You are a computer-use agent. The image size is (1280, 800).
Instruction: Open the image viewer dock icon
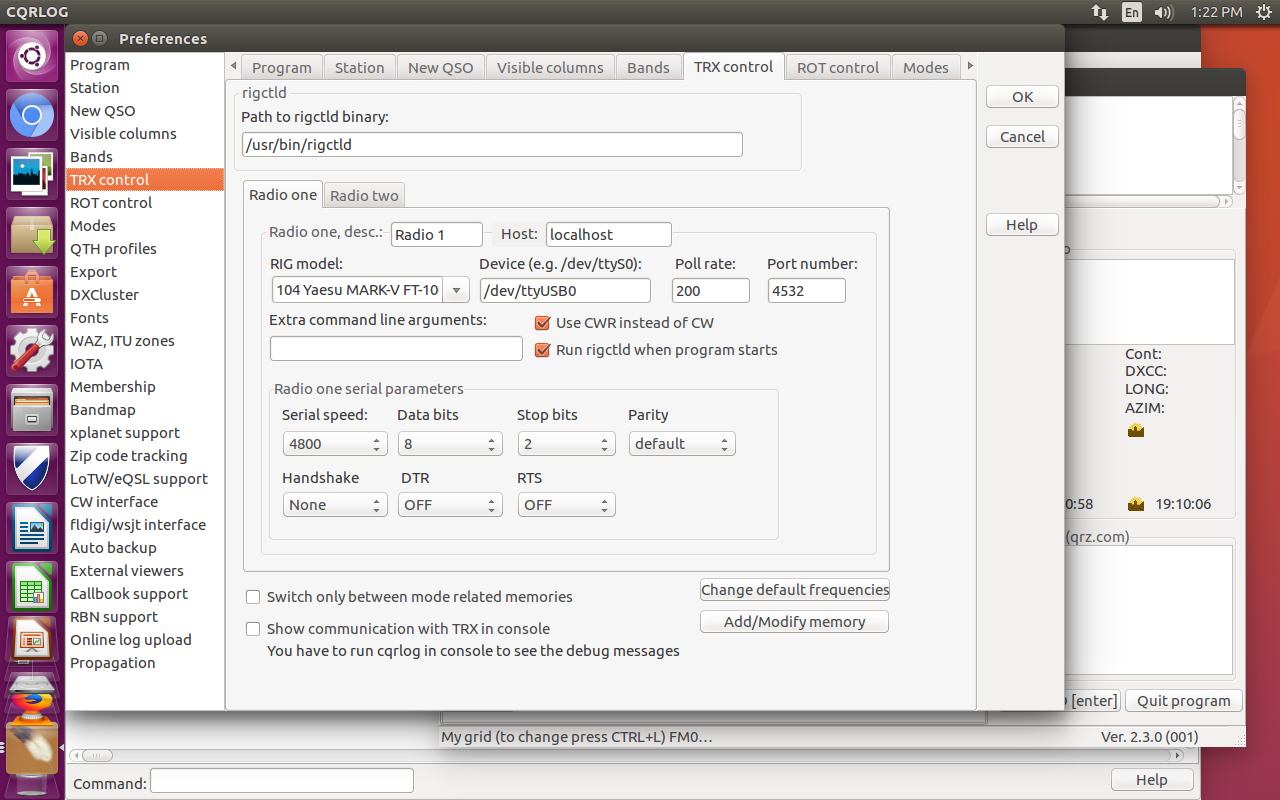pyautogui.click(x=32, y=175)
